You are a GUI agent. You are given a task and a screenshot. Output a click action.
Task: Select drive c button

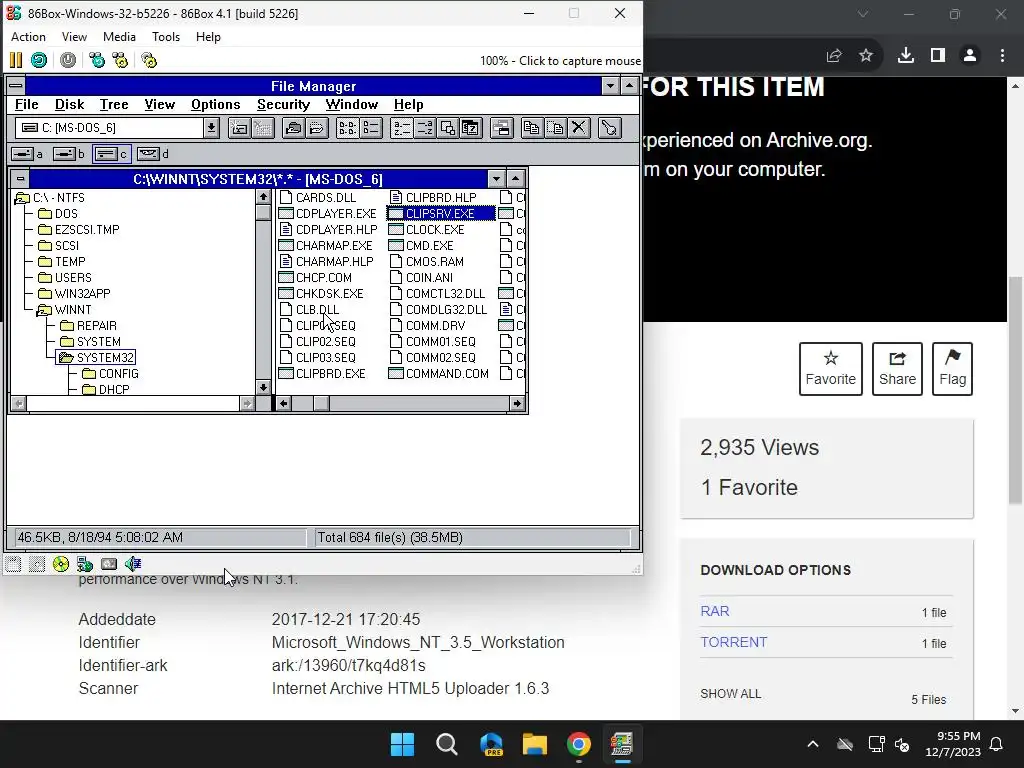111,154
